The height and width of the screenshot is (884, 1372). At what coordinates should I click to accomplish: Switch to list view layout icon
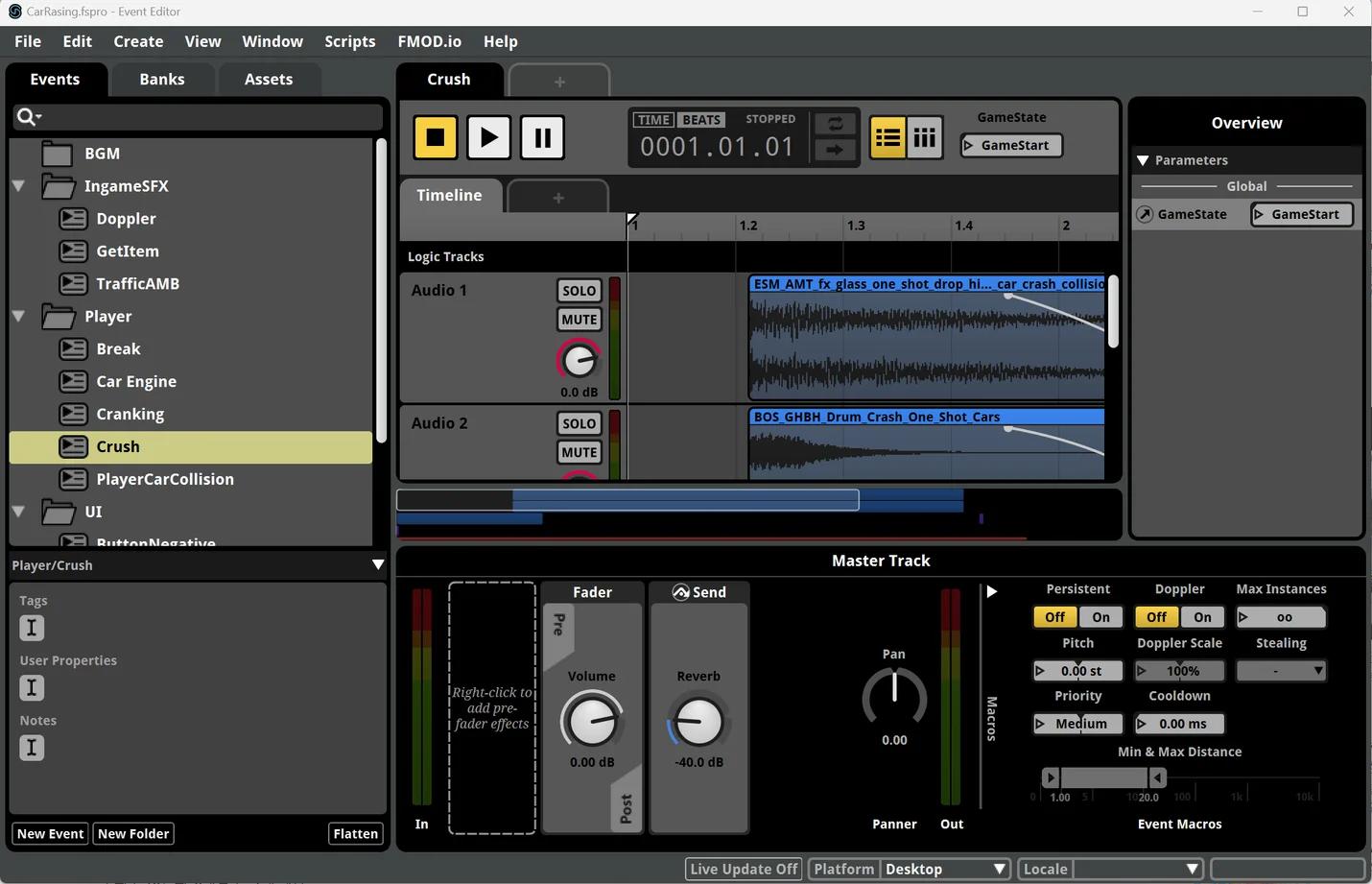pyautogui.click(x=887, y=137)
